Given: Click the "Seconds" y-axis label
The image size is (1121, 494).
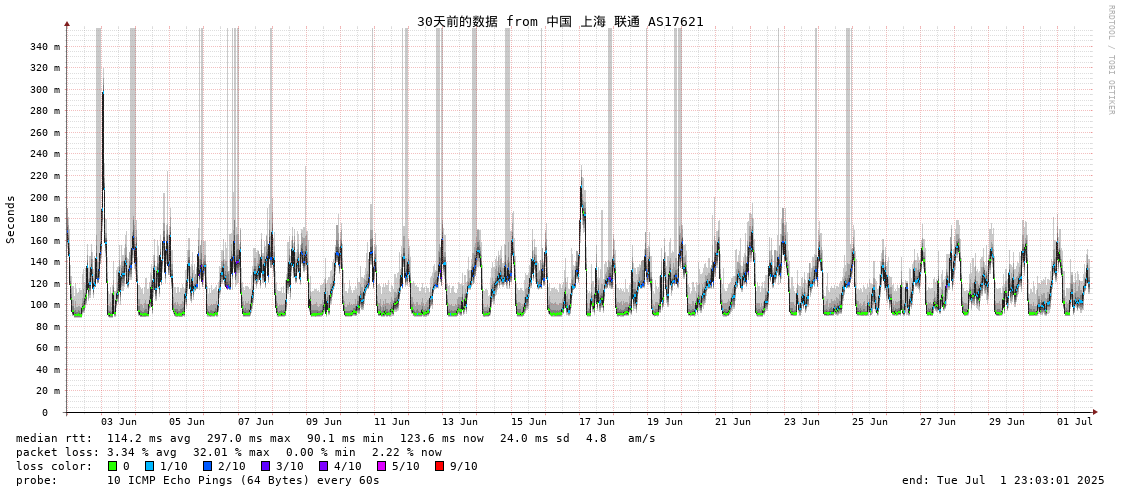Looking at the screenshot, I should (11, 219).
